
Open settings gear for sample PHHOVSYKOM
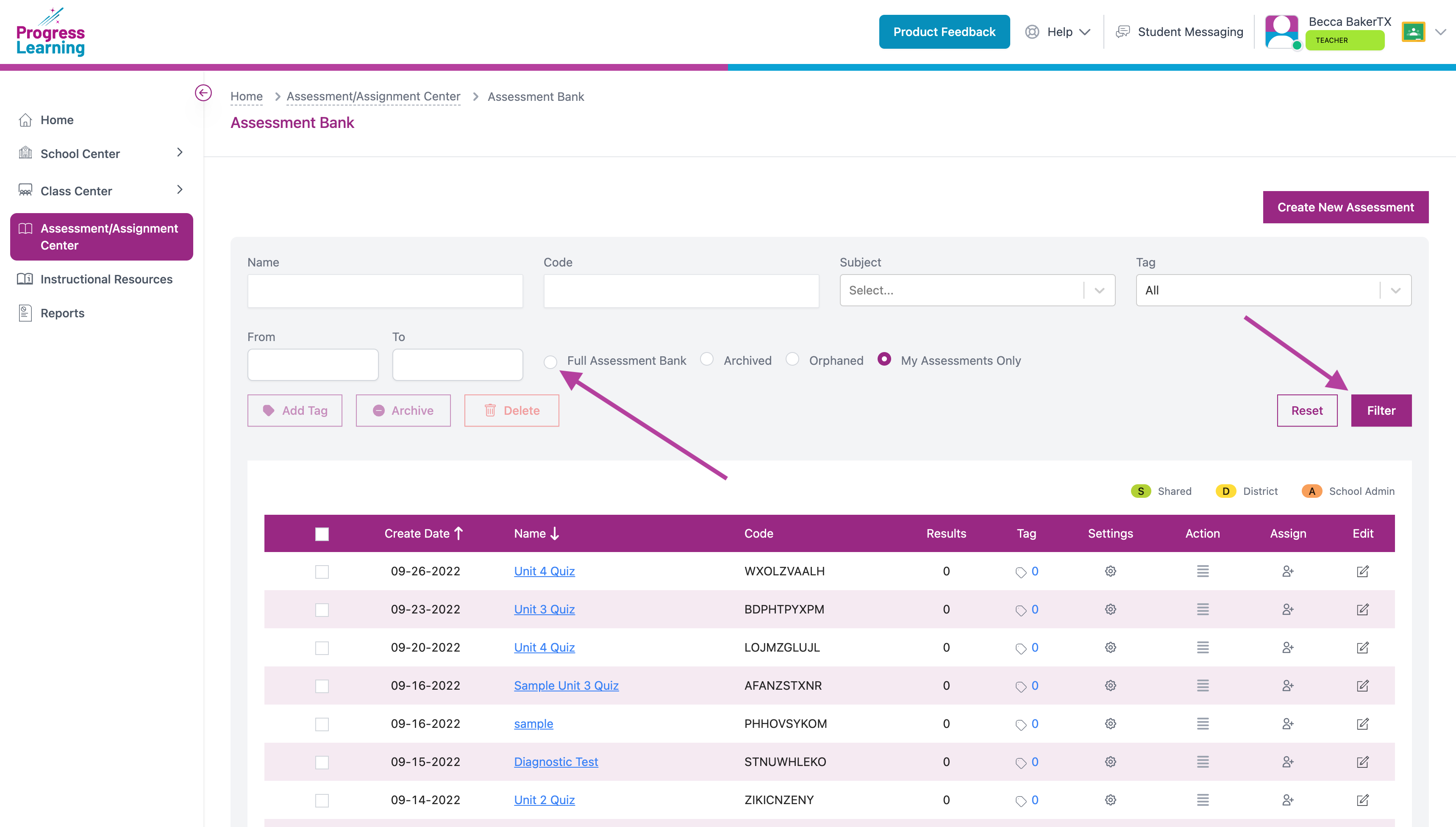(x=1110, y=723)
